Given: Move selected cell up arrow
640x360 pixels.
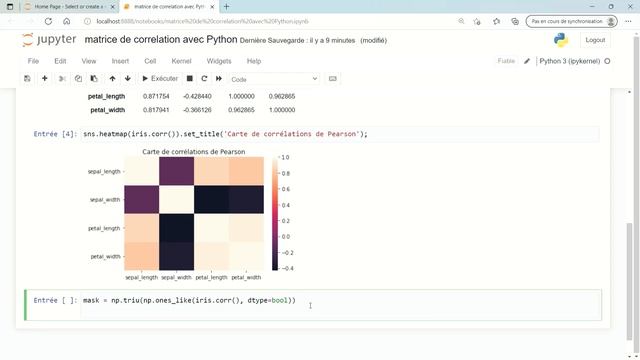Looking at the screenshot, I should pos(112,78).
